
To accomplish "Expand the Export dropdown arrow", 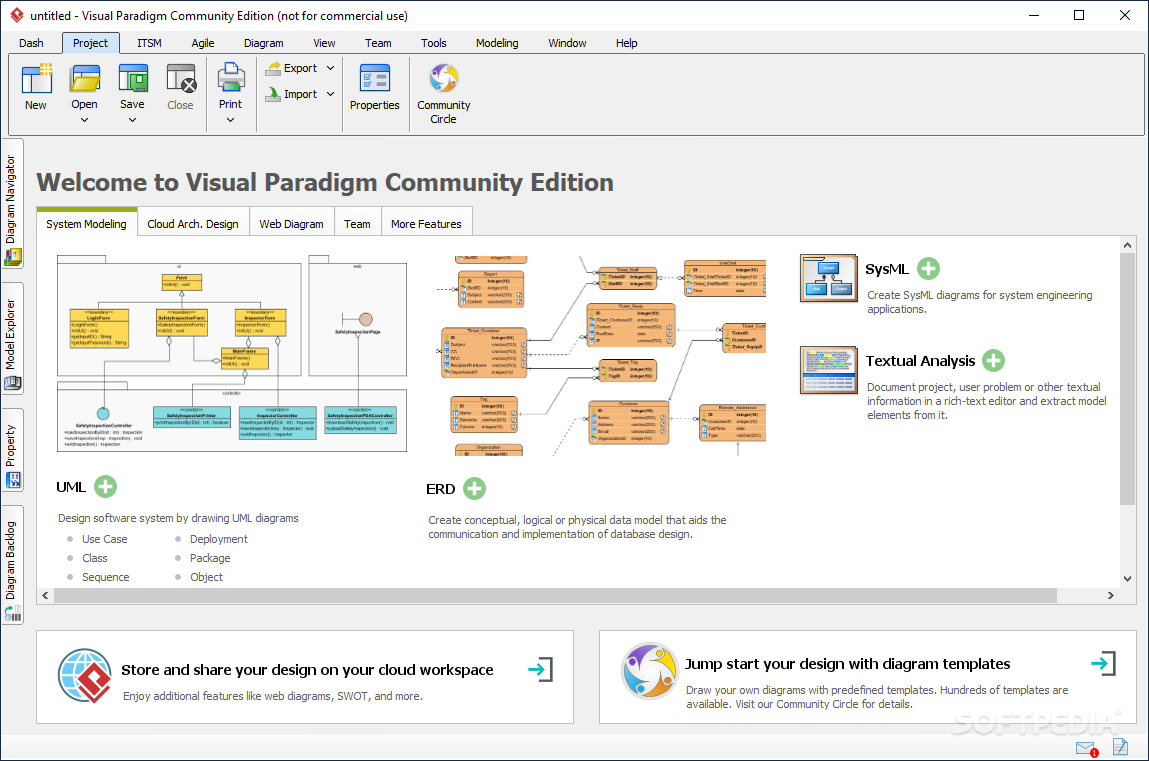I will click(x=330, y=68).
